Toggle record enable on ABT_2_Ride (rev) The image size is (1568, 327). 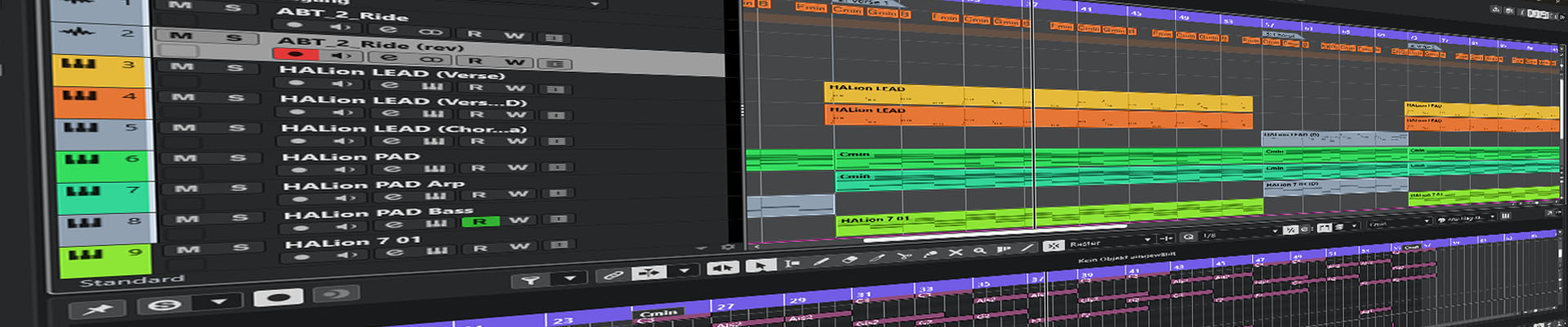(295, 54)
